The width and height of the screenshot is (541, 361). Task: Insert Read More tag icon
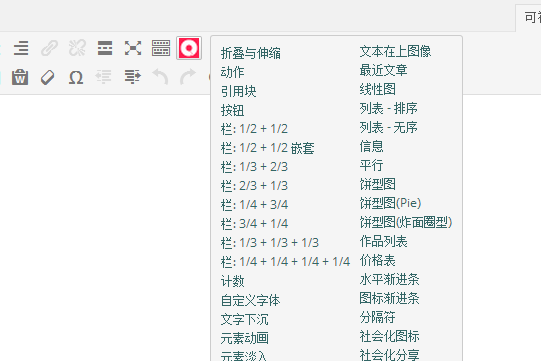[105, 48]
